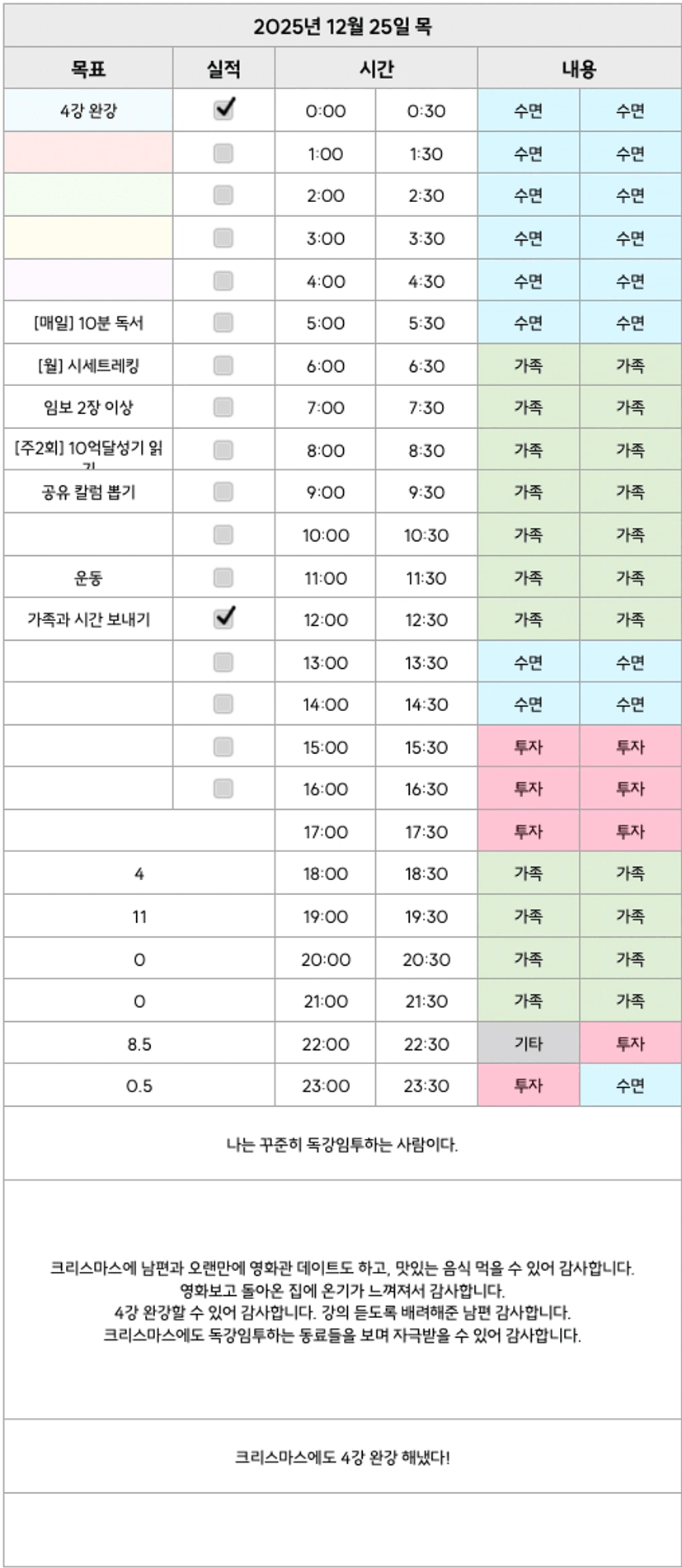Screen dimensions: 682x1568
Task: Tick the 운동 goal checkbox
Action: click(x=223, y=577)
